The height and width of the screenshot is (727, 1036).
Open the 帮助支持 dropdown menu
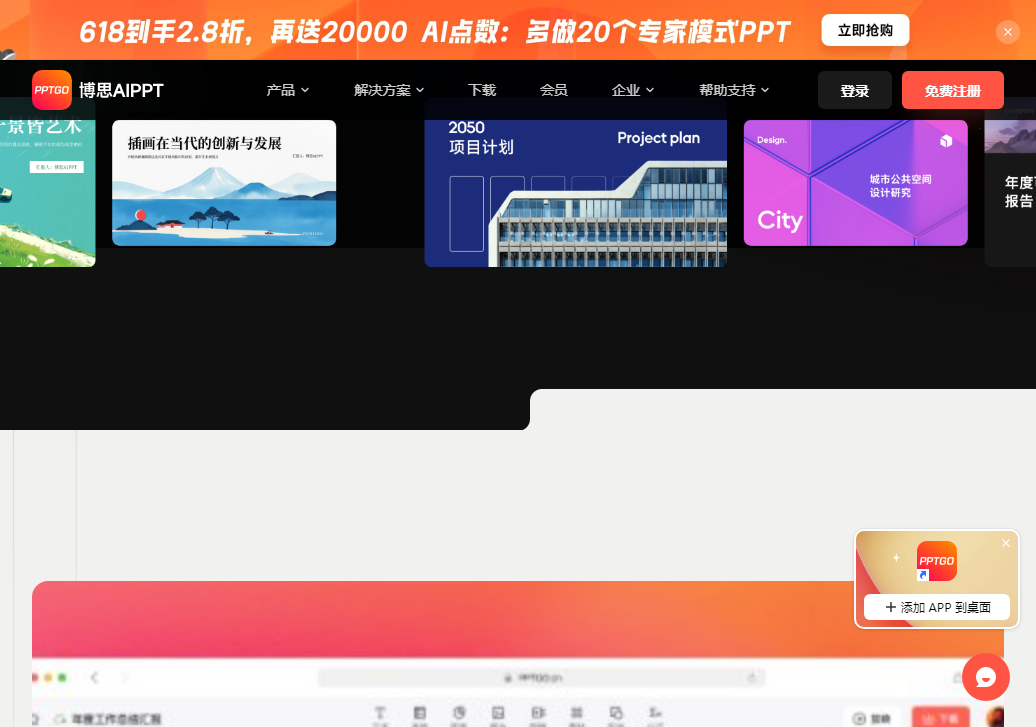pyautogui.click(x=734, y=90)
